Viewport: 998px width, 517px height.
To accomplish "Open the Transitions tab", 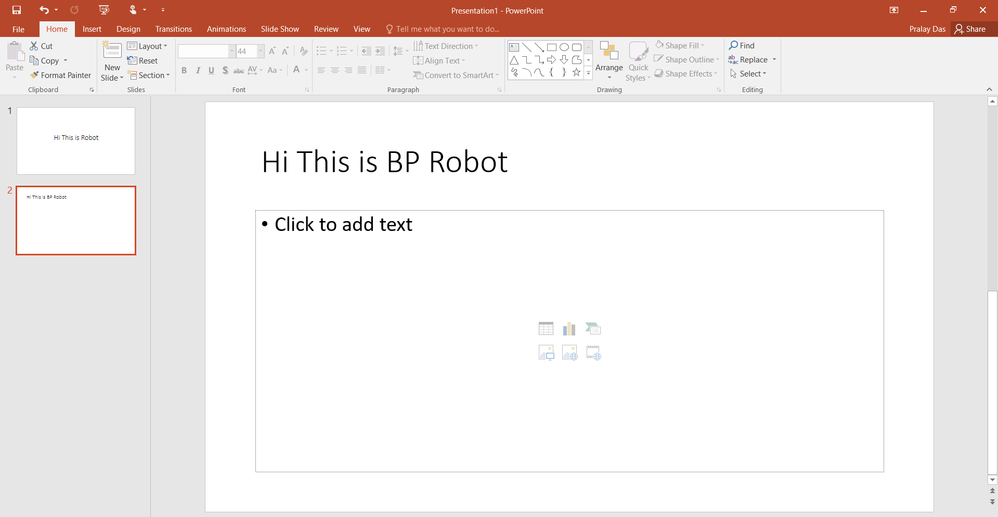I will [174, 29].
